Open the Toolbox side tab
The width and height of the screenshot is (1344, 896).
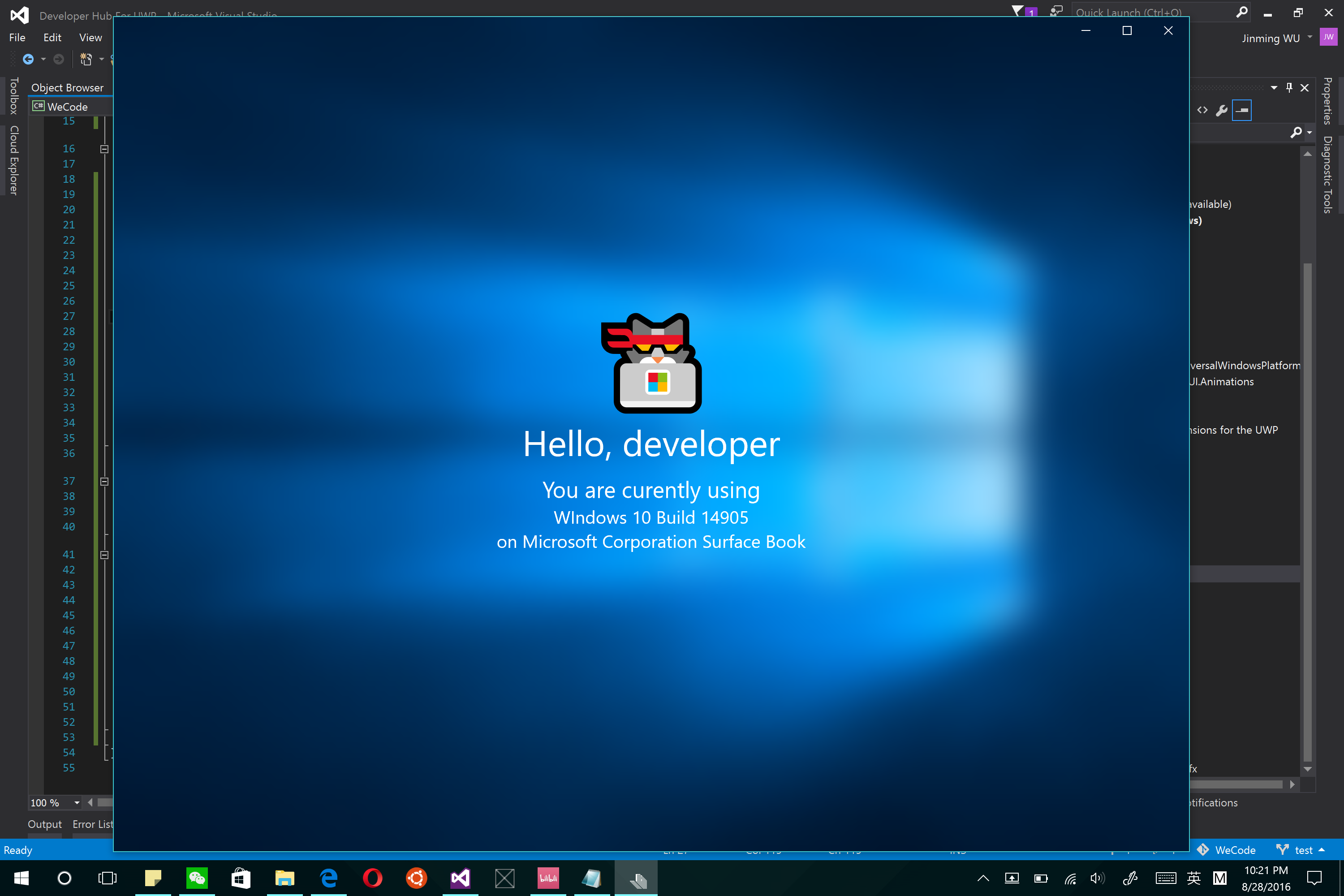click(14, 96)
